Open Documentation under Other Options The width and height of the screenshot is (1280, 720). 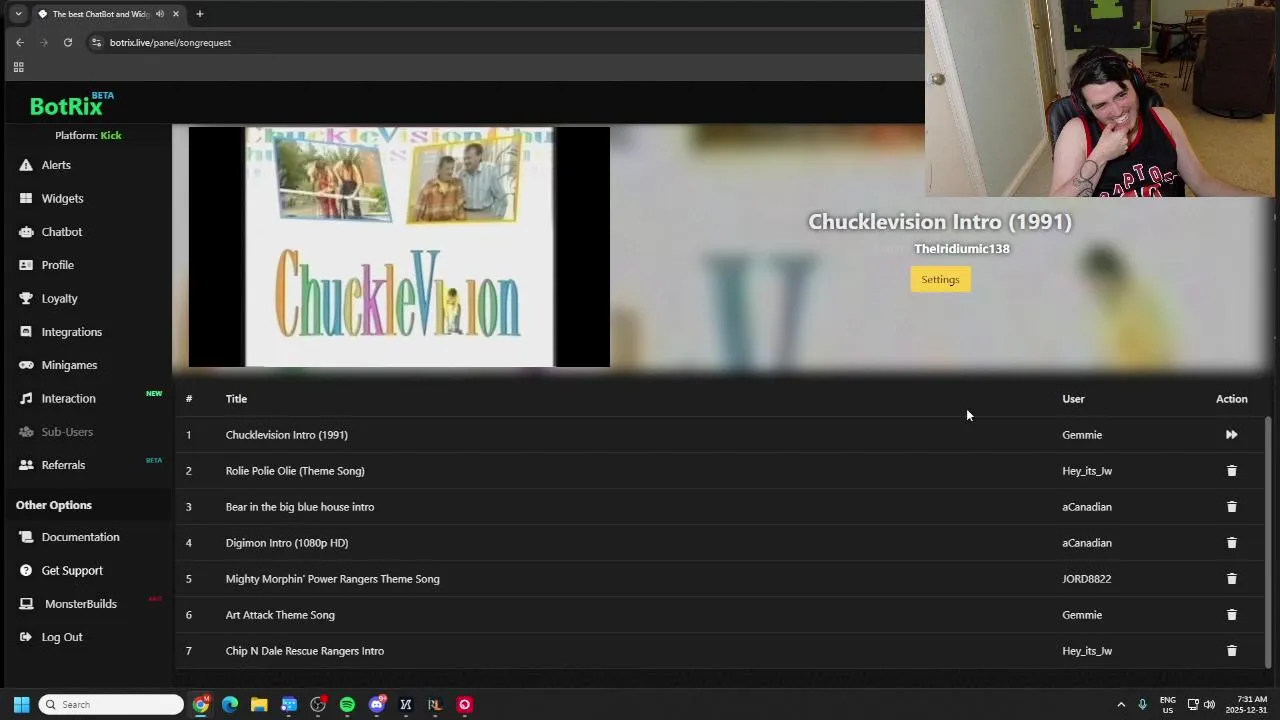tap(80, 537)
